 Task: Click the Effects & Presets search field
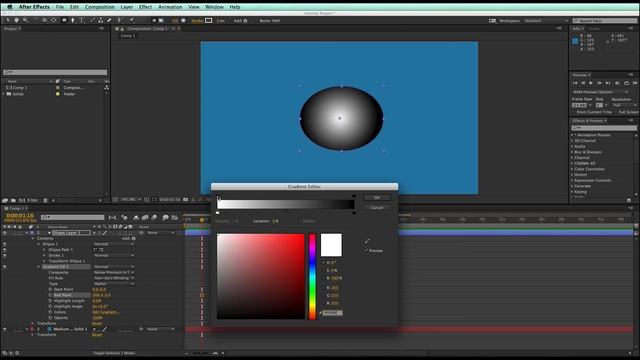[x=604, y=128]
